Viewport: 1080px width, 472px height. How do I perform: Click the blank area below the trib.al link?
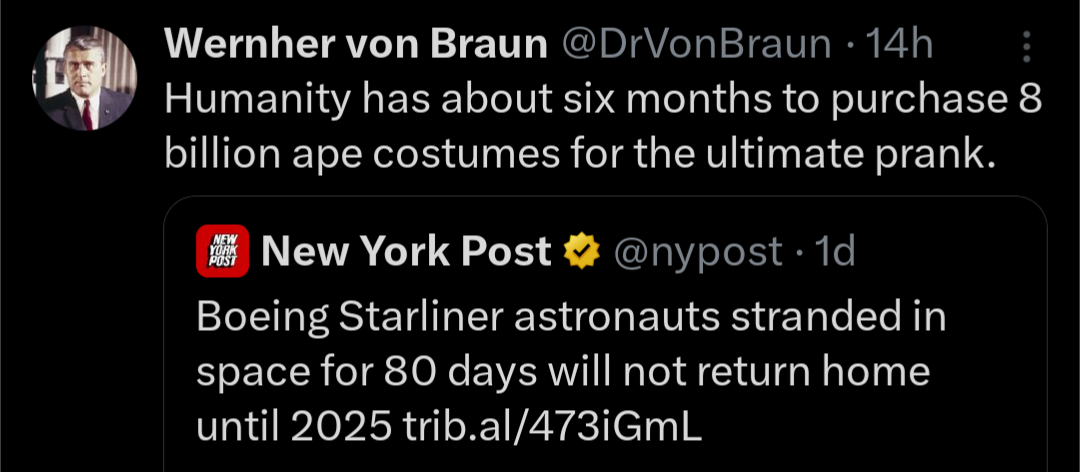(605, 460)
